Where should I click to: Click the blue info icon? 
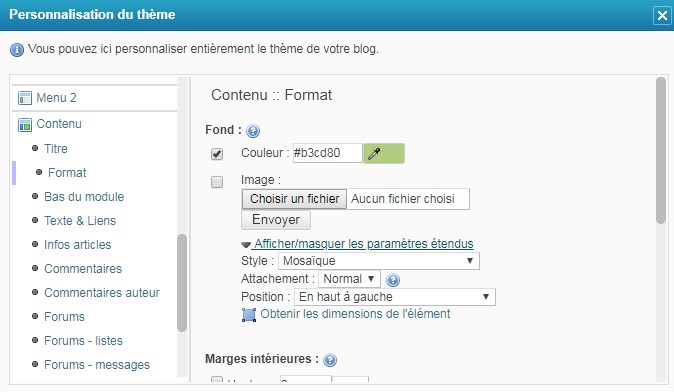(x=17, y=50)
